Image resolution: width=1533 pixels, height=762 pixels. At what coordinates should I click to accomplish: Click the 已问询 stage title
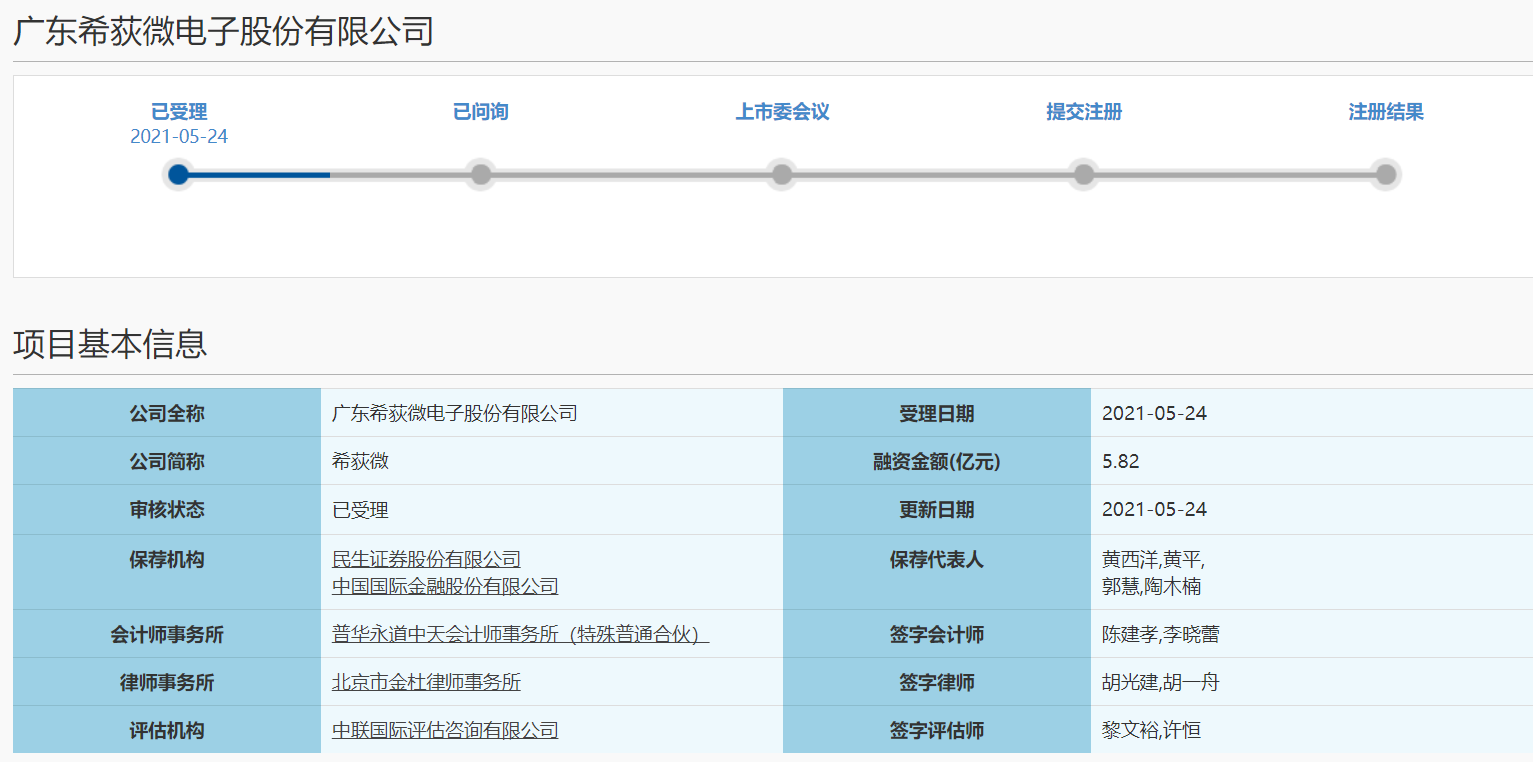(x=480, y=112)
